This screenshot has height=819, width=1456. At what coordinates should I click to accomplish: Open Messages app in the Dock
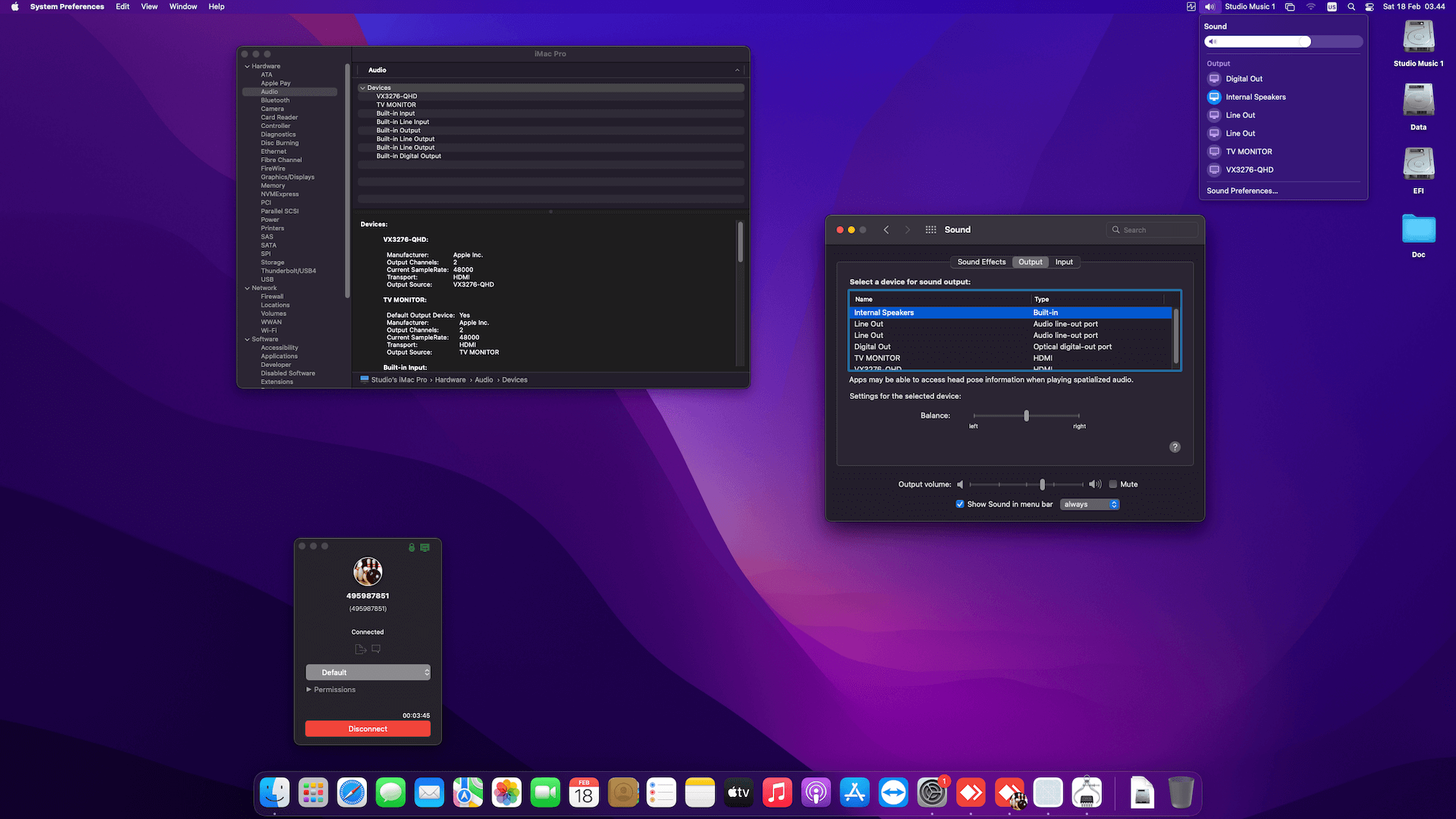pyautogui.click(x=391, y=793)
